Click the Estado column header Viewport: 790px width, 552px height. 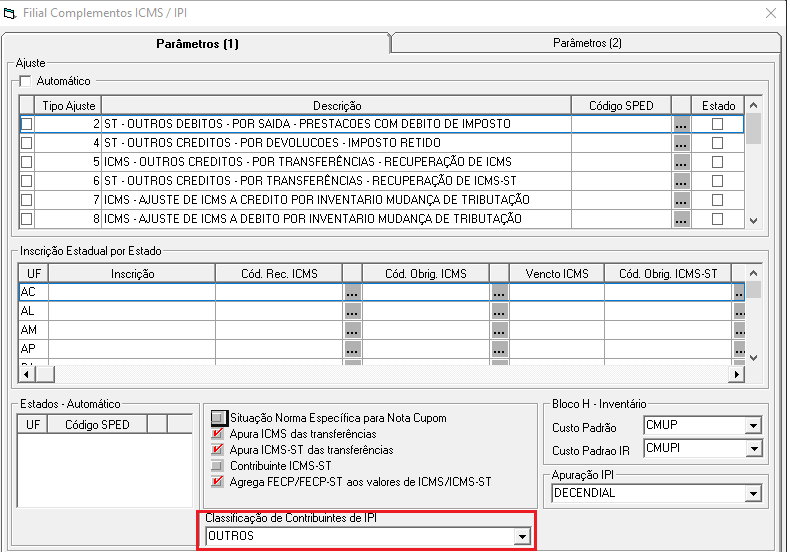click(718, 106)
